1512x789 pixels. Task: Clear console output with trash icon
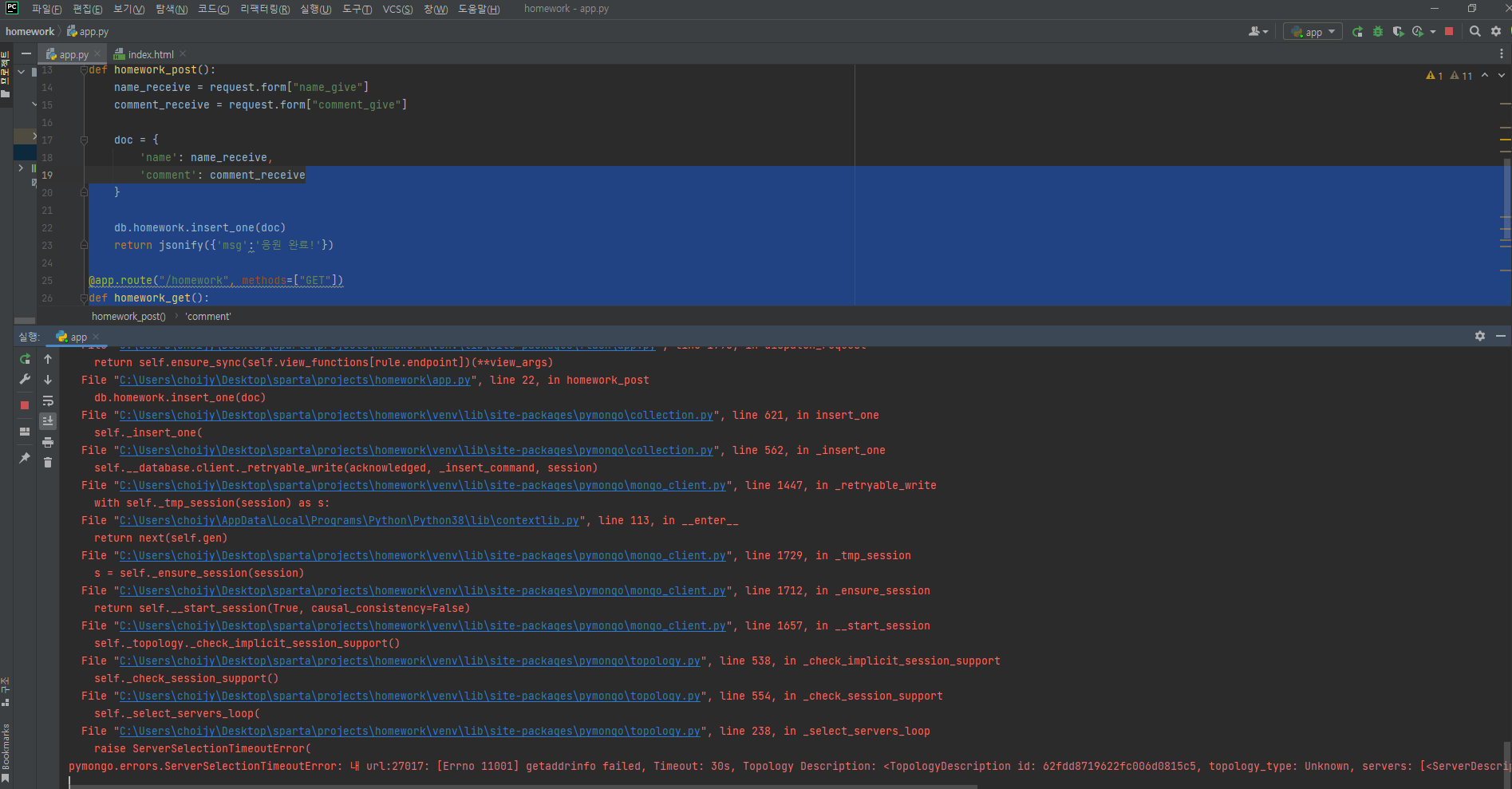click(x=48, y=463)
